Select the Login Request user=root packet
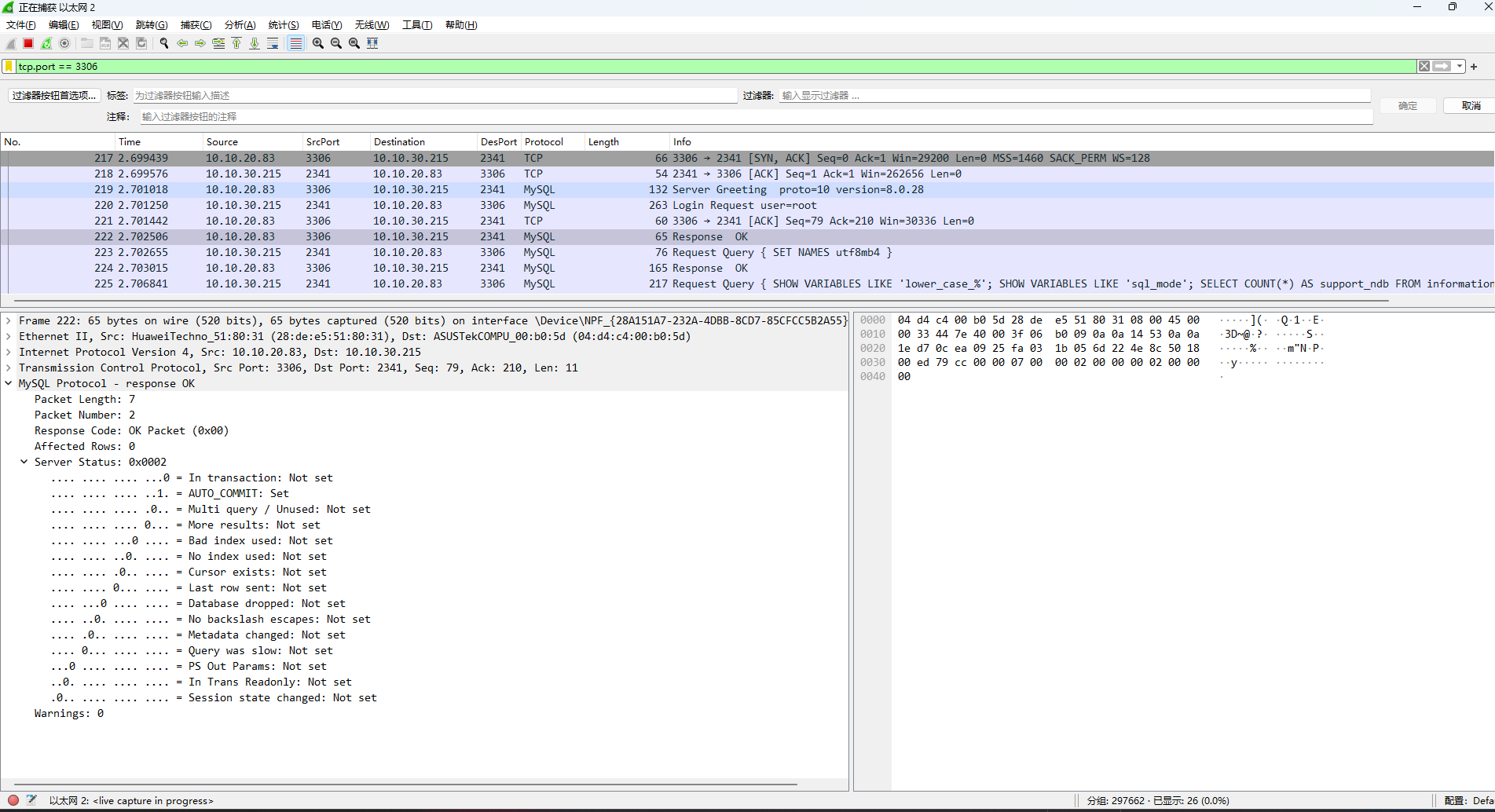This screenshot has width=1495, height=812. (x=743, y=205)
